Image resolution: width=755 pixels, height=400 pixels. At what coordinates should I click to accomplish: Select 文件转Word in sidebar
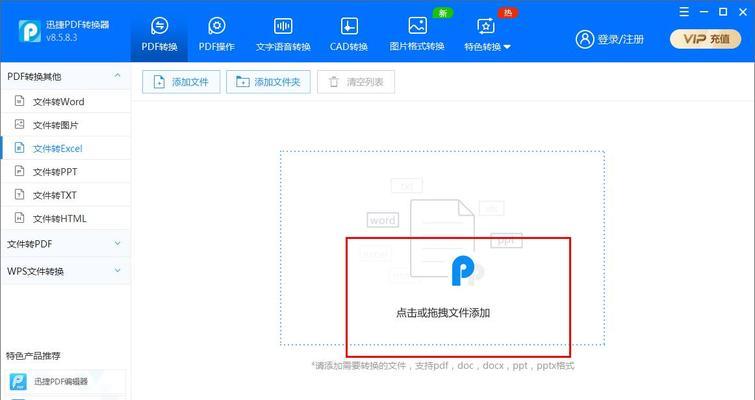pyautogui.click(x=66, y=102)
